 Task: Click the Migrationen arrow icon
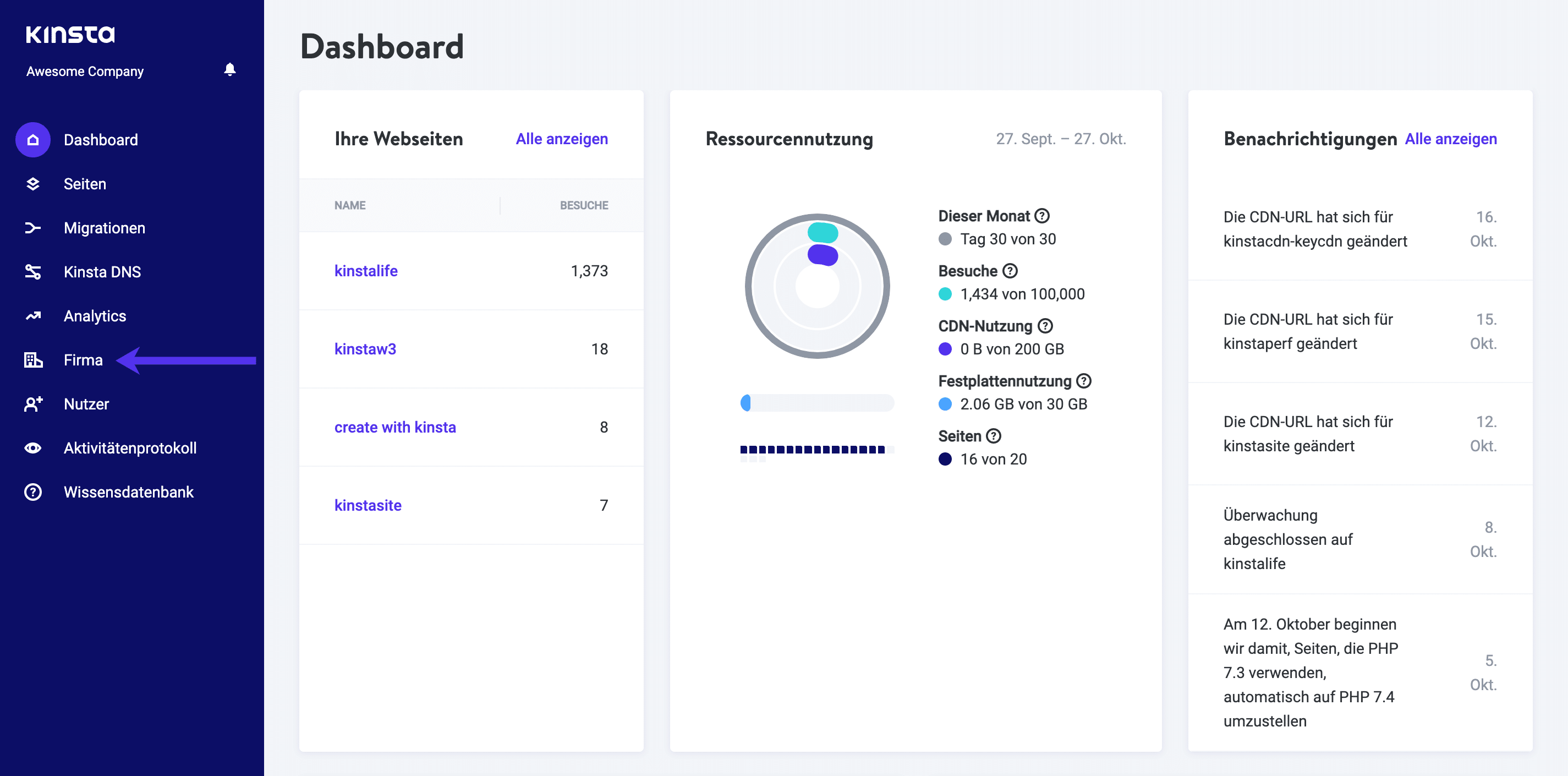coord(33,228)
